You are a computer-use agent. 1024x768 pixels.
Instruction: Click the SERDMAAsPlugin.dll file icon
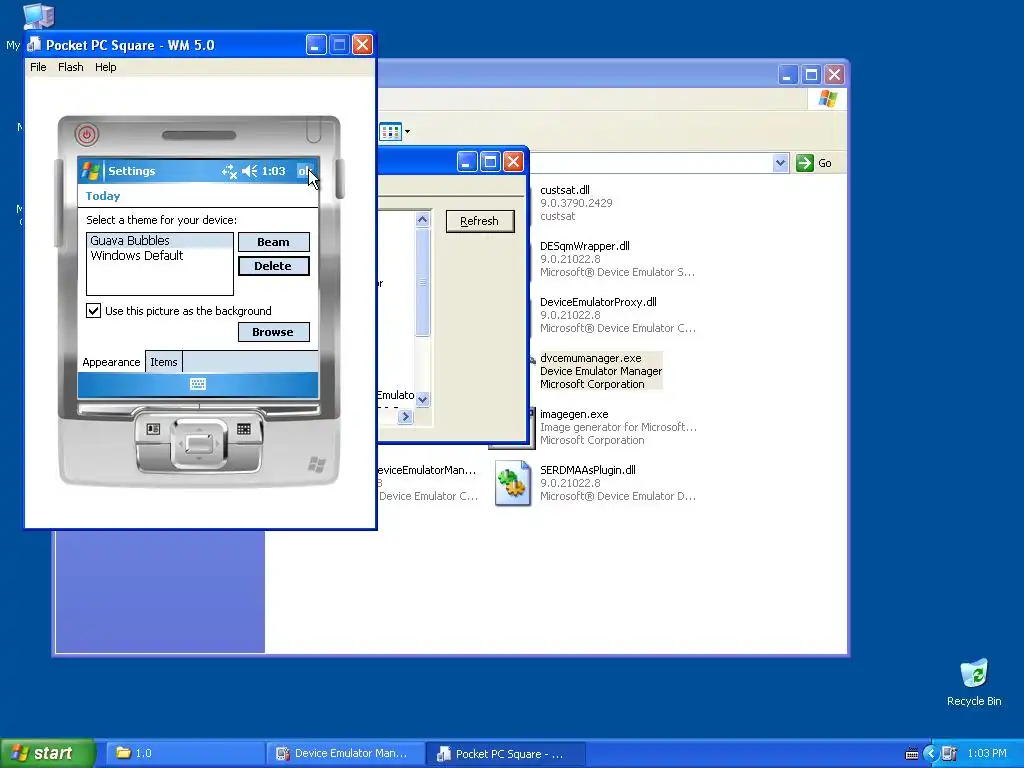point(513,483)
